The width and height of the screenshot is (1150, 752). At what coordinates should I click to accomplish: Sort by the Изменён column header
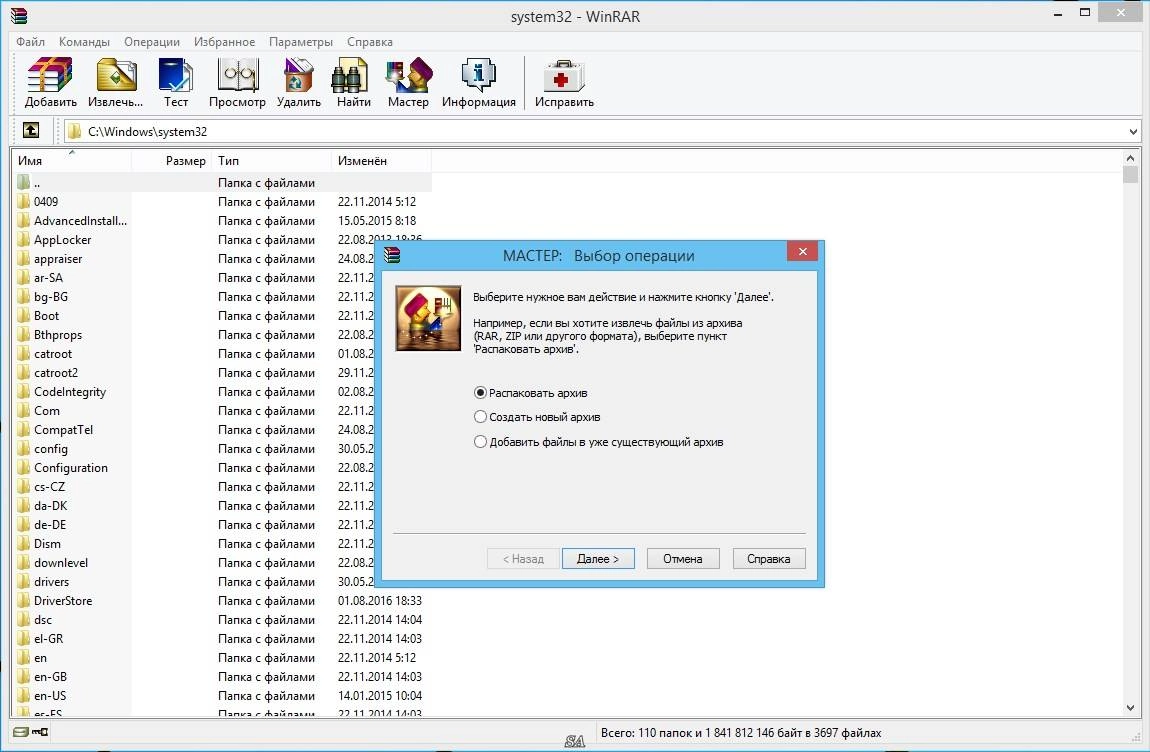tap(381, 160)
